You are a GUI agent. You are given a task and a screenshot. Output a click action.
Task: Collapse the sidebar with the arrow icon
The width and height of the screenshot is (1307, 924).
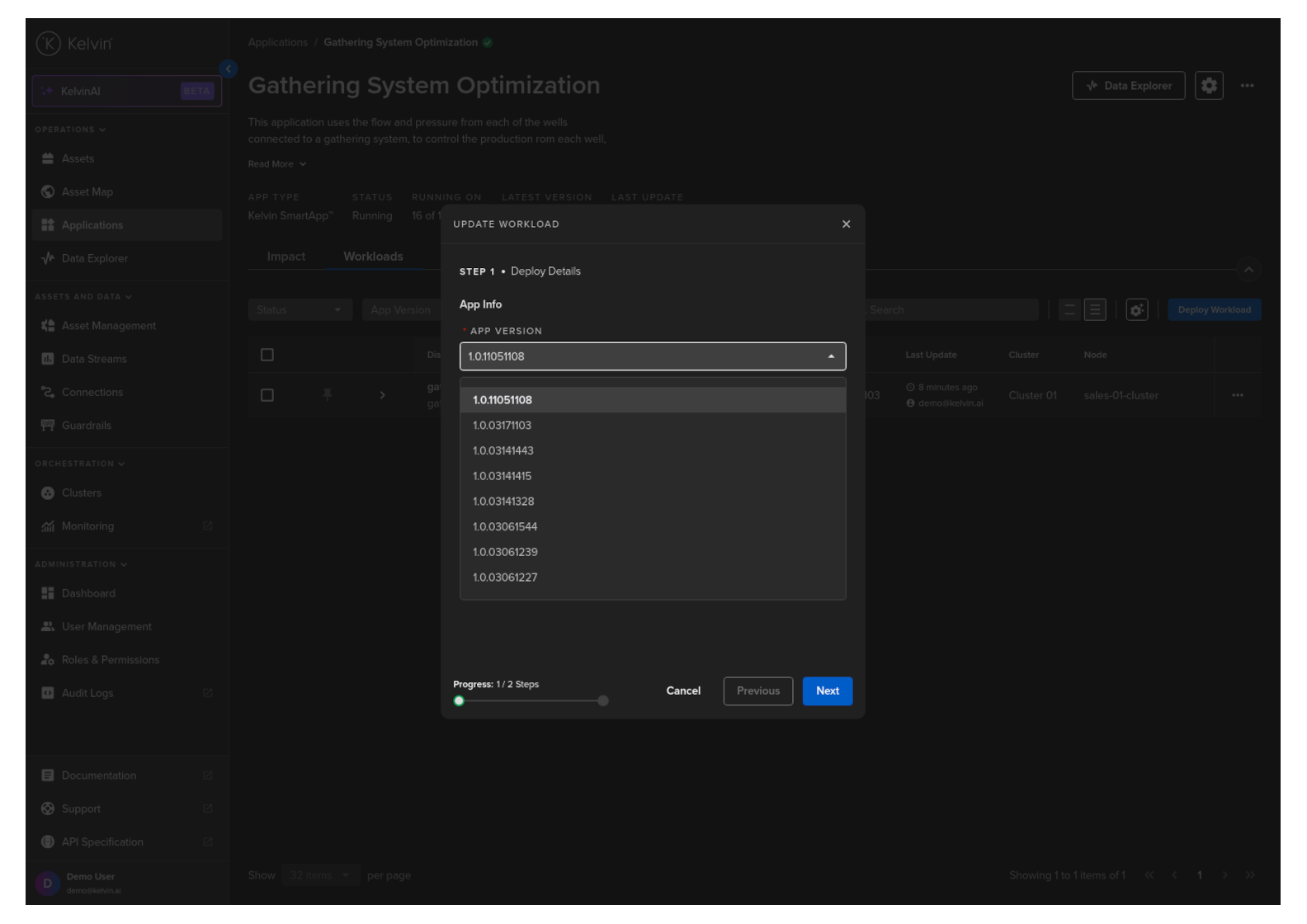coord(229,69)
